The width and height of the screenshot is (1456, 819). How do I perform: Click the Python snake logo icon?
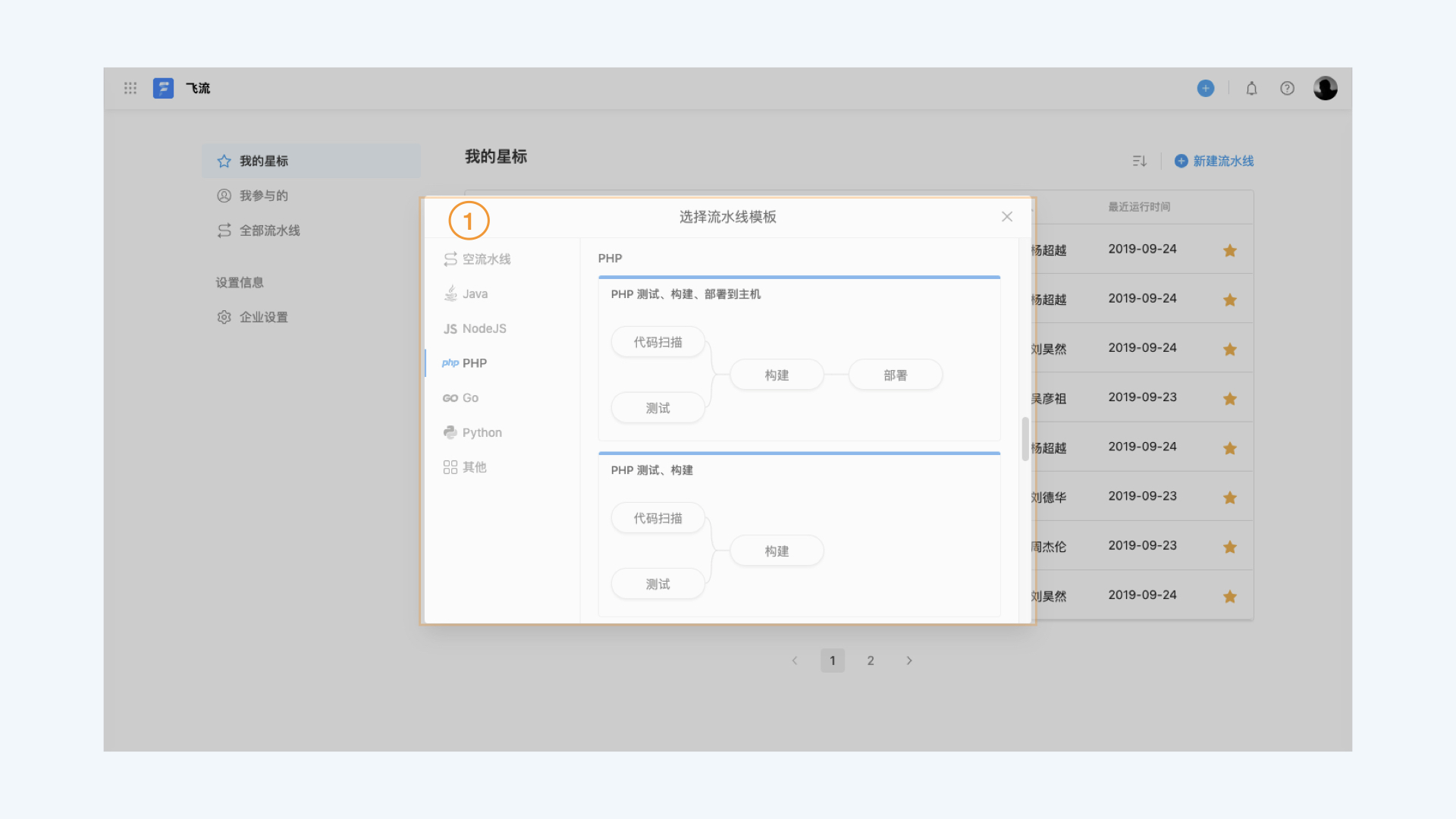coord(450,432)
